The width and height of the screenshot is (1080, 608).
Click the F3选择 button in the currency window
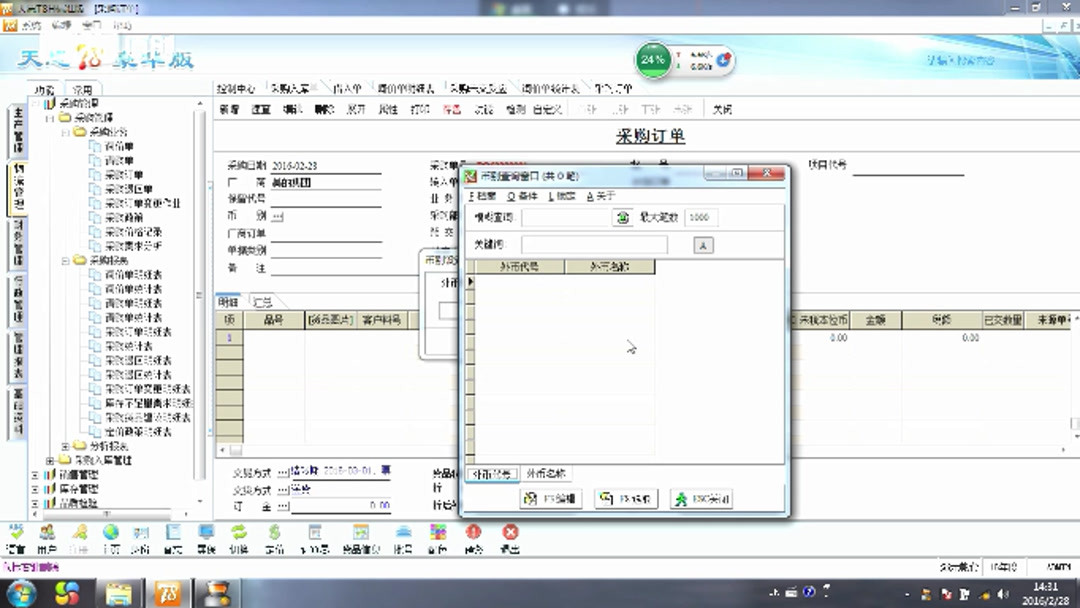coord(627,498)
